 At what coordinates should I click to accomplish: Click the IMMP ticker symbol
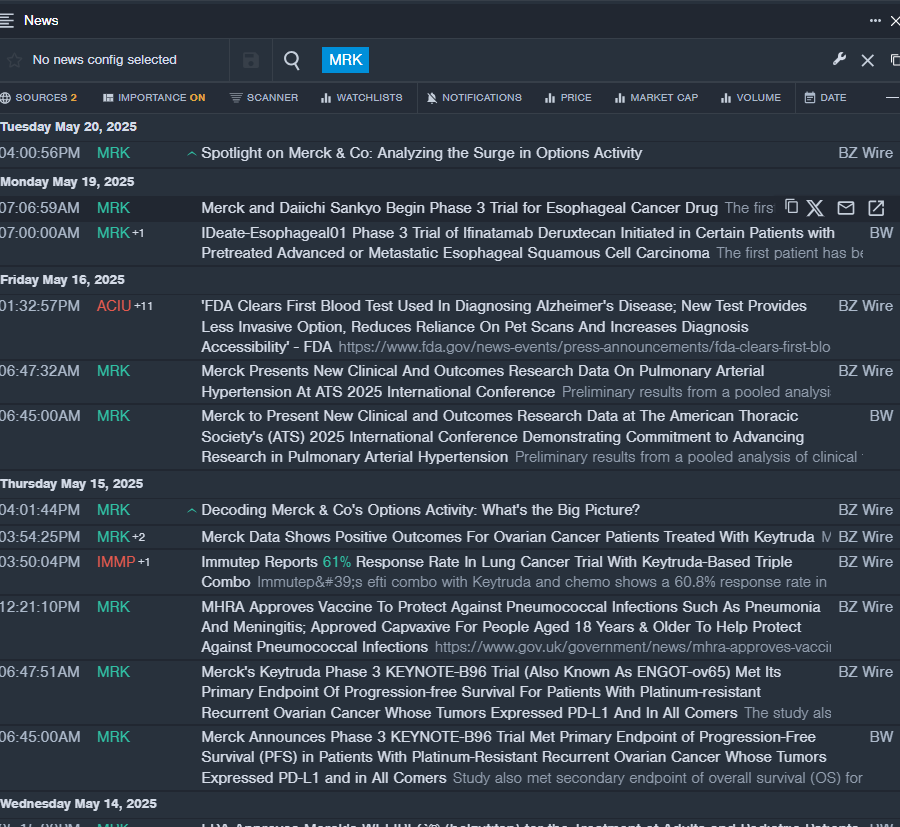coord(116,562)
